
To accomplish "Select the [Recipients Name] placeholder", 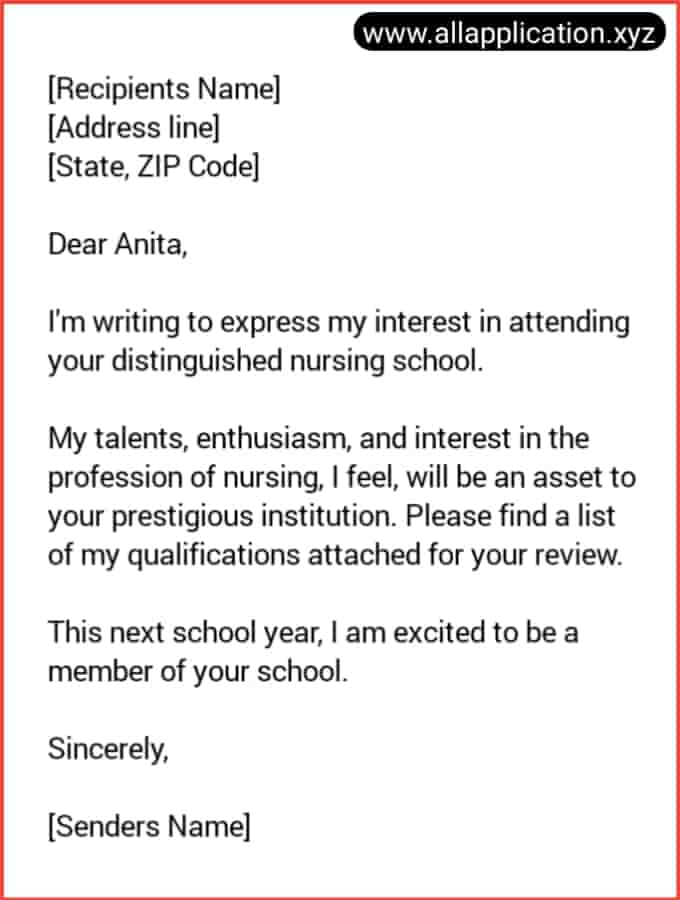I will [165, 89].
